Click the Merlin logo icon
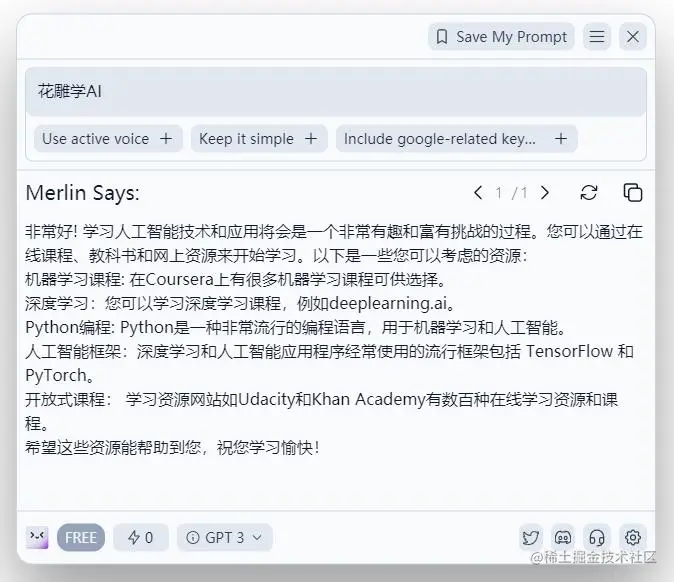Screen dimensions: 674x582 (37, 537)
